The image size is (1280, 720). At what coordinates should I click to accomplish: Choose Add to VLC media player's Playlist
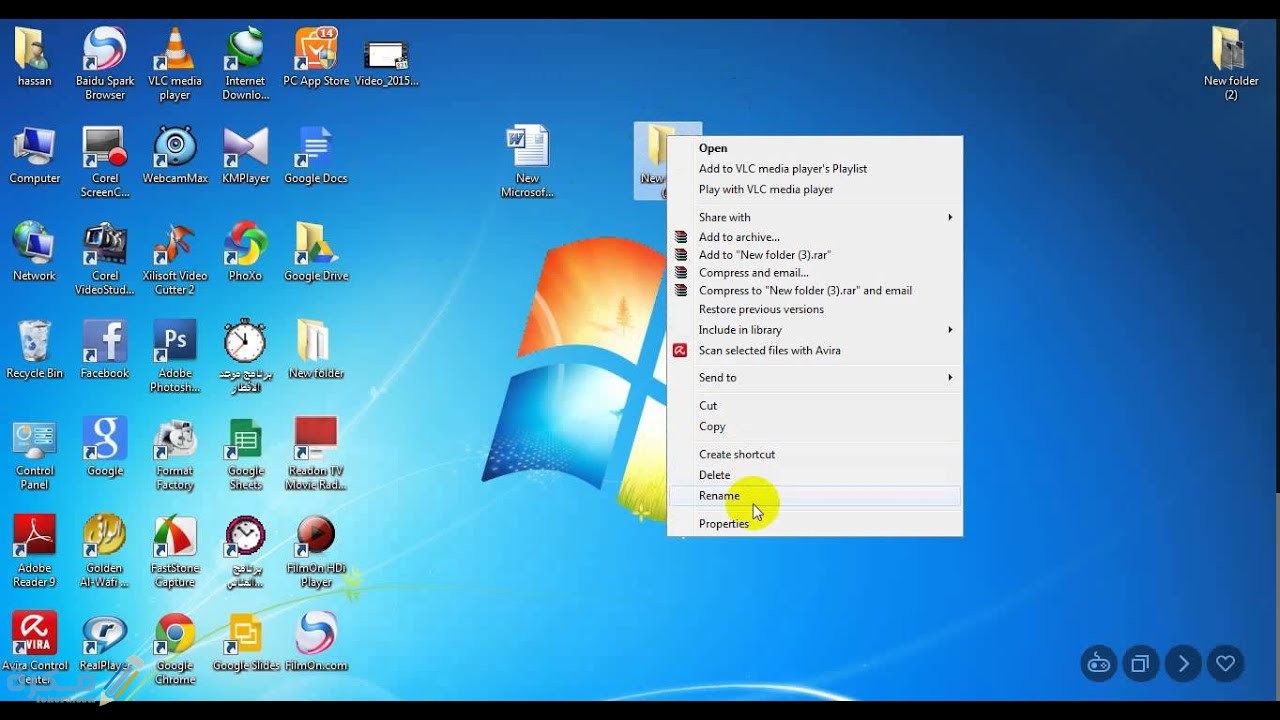(783, 168)
